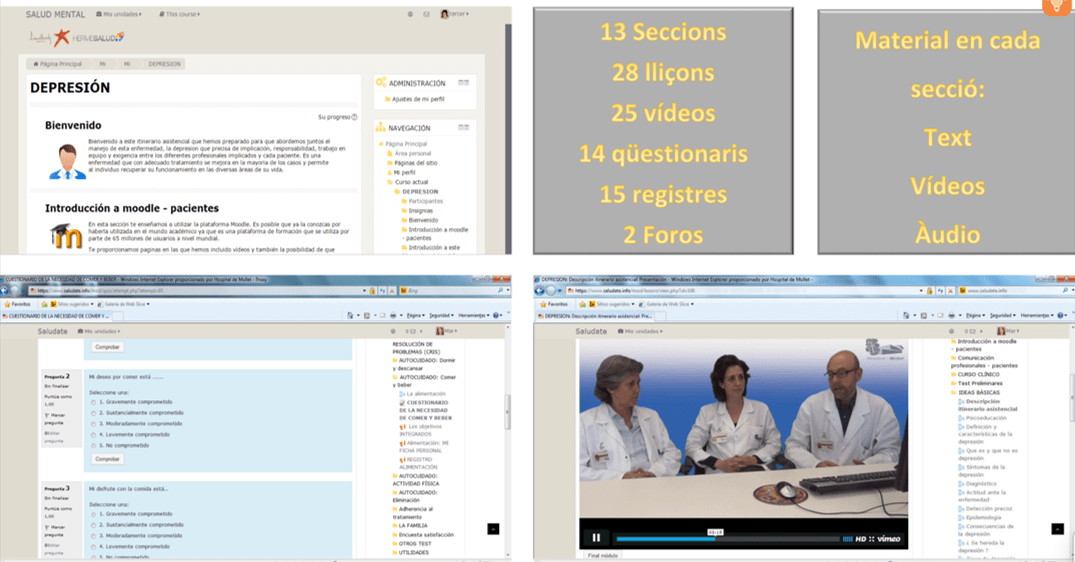Open Mis unidades menu in SALUD MENTAL page
This screenshot has height=562, width=1075.
pos(119,14)
